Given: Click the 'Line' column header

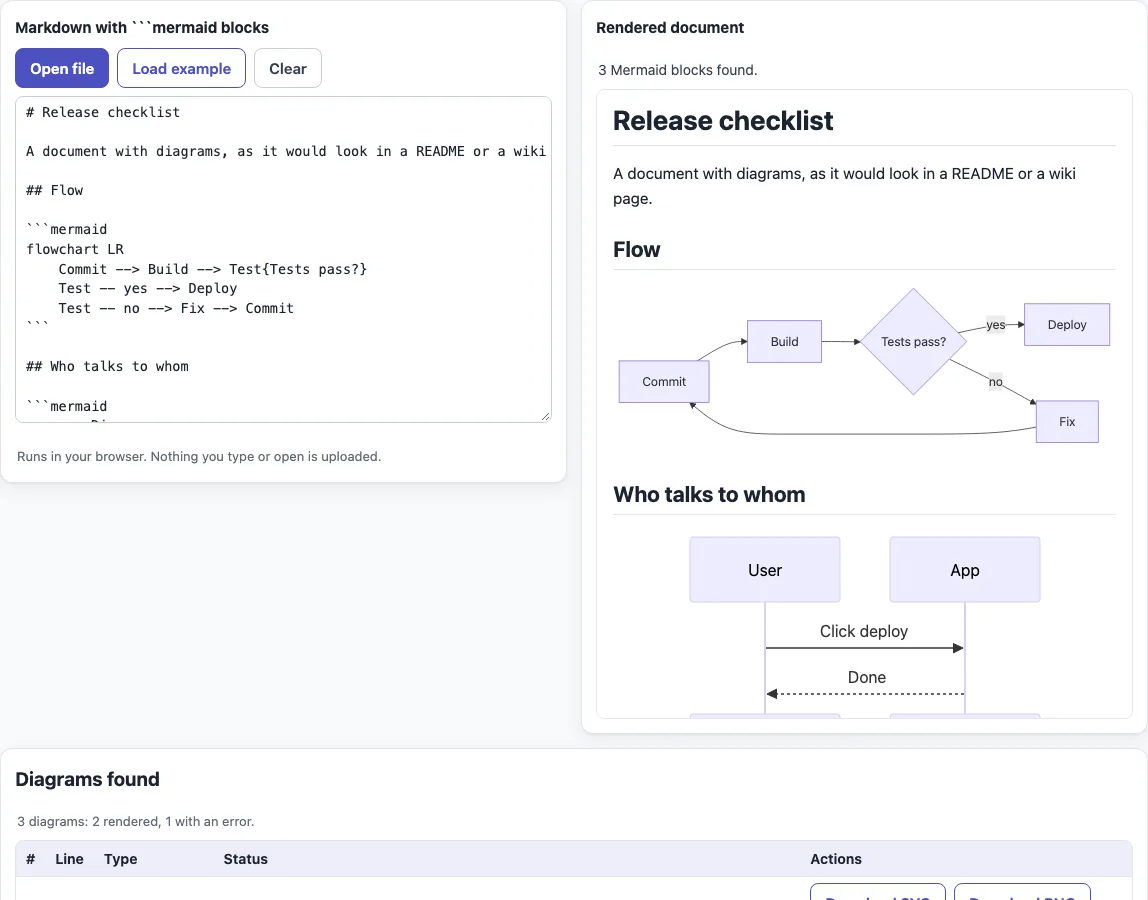Looking at the screenshot, I should coord(70,859).
